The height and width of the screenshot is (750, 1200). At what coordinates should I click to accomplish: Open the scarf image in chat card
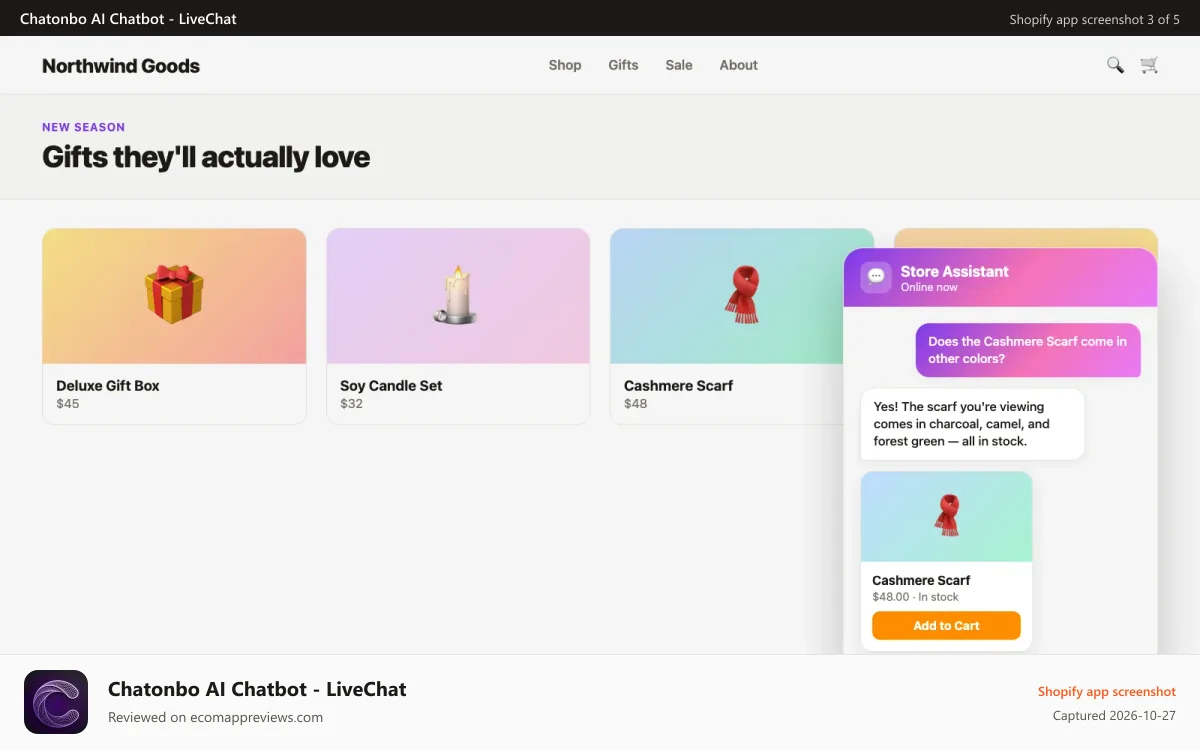click(x=946, y=517)
